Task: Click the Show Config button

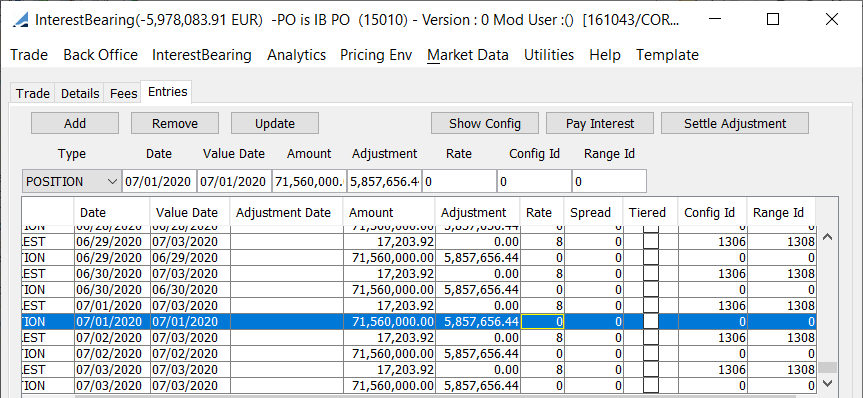Action: click(485, 123)
